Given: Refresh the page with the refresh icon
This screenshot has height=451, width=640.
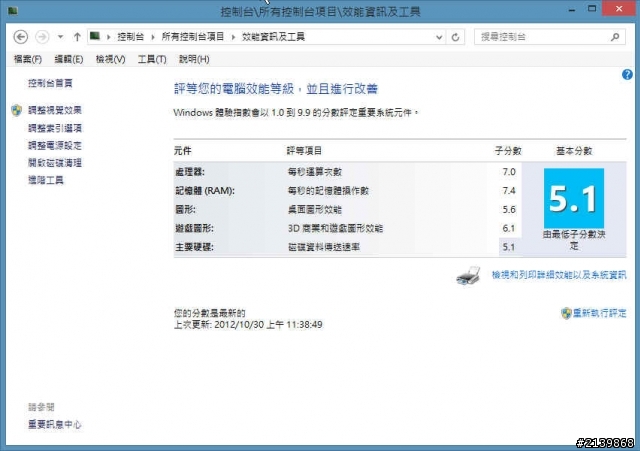Looking at the screenshot, I should tap(456, 37).
